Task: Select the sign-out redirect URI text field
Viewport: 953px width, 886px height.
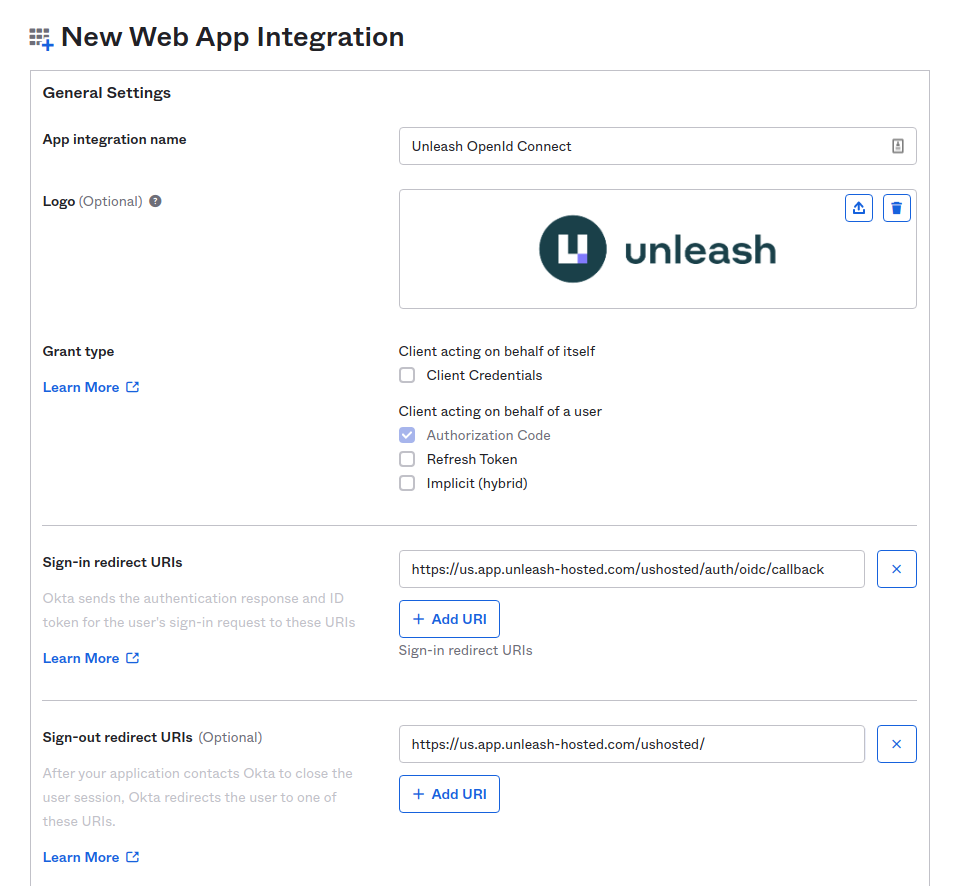Action: pyautogui.click(x=632, y=743)
